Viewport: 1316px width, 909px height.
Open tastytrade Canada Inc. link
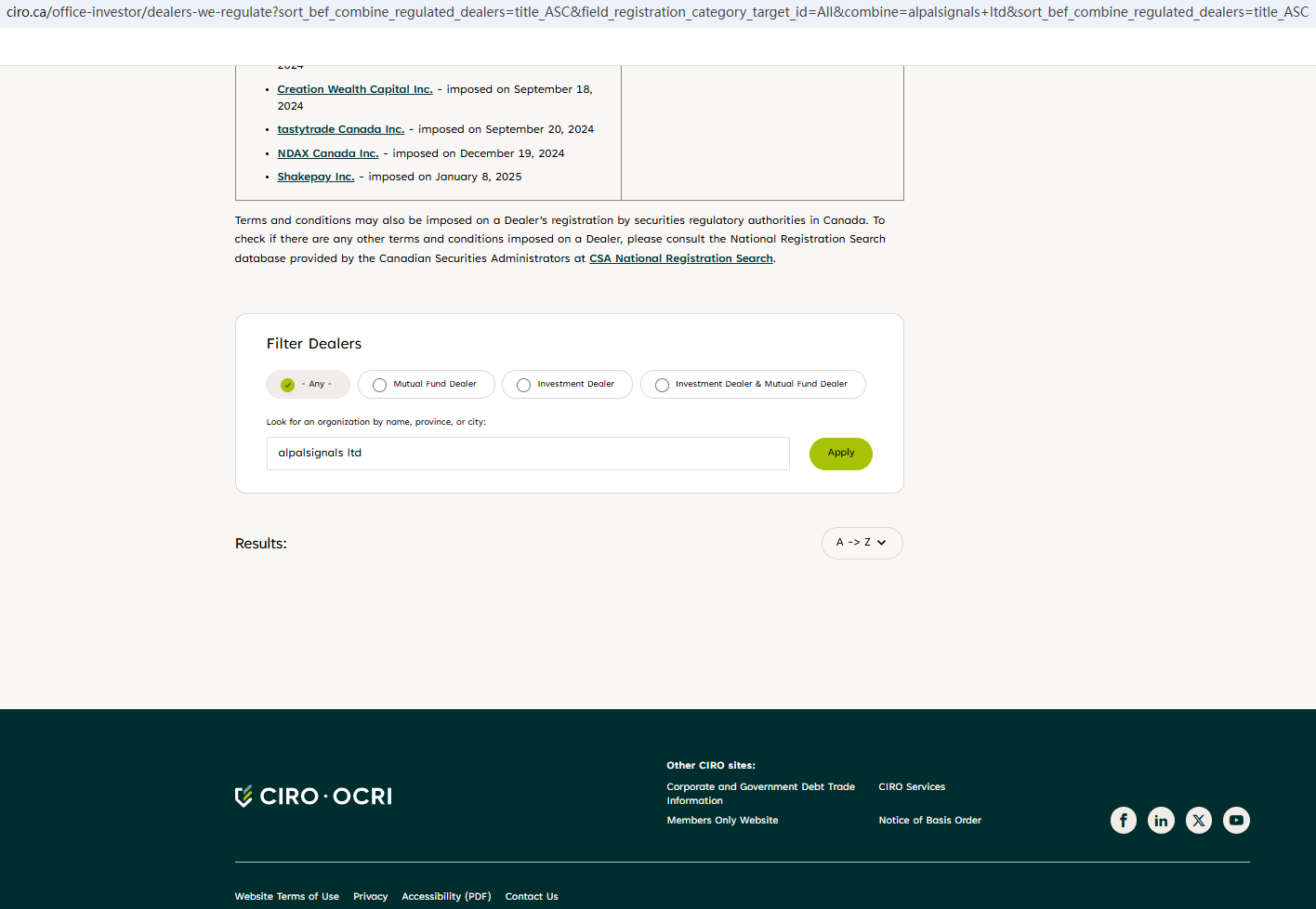341,129
